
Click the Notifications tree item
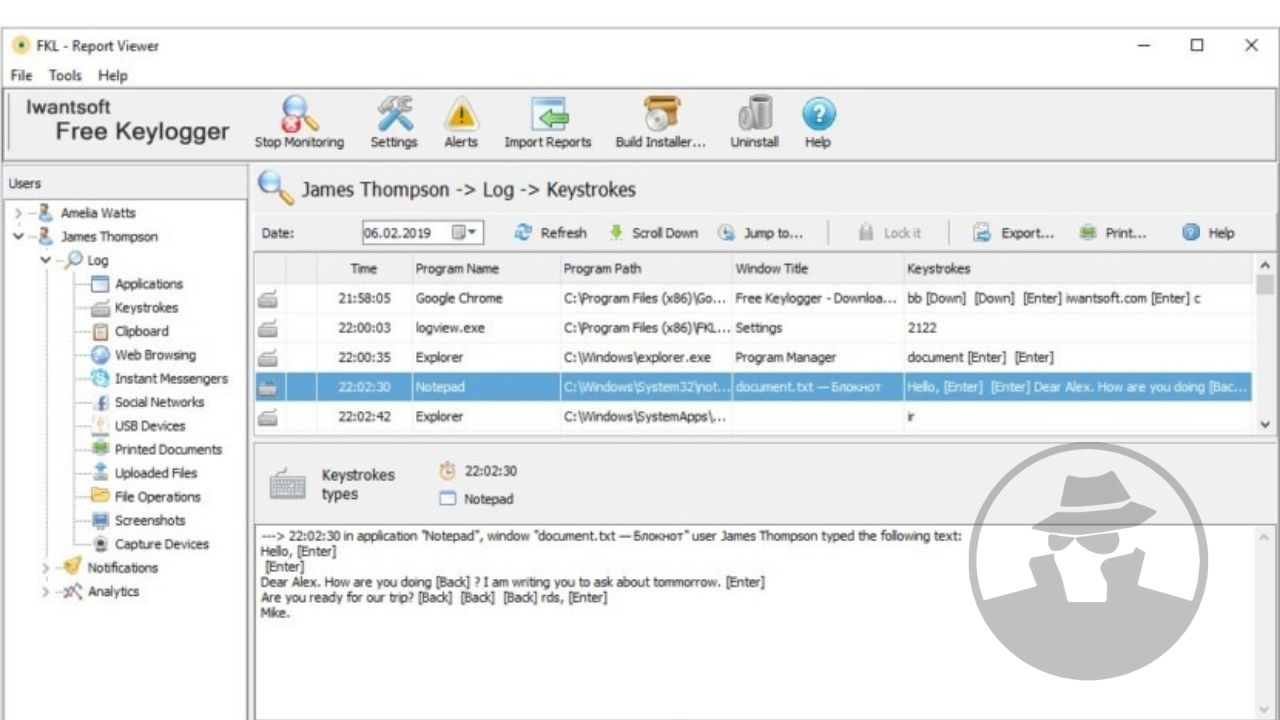[122, 568]
